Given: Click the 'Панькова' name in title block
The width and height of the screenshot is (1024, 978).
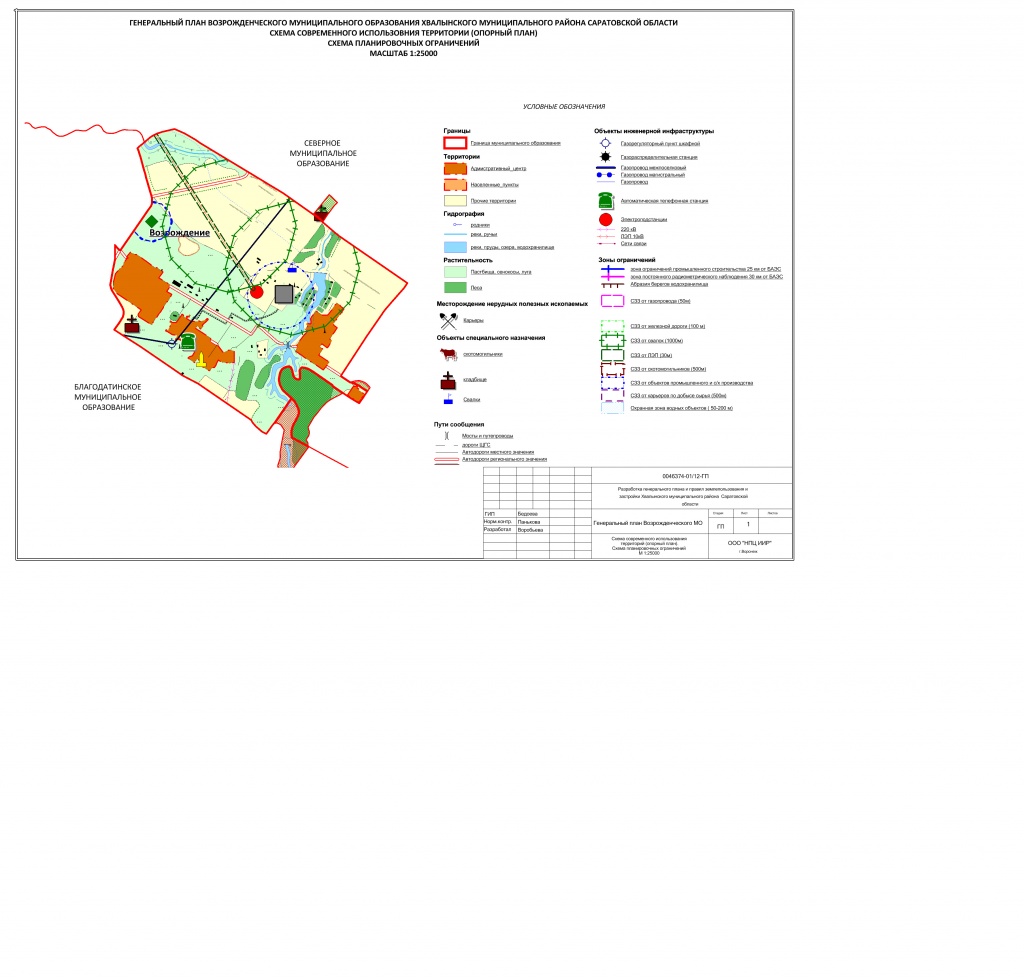Looking at the screenshot, I should 528,522.
